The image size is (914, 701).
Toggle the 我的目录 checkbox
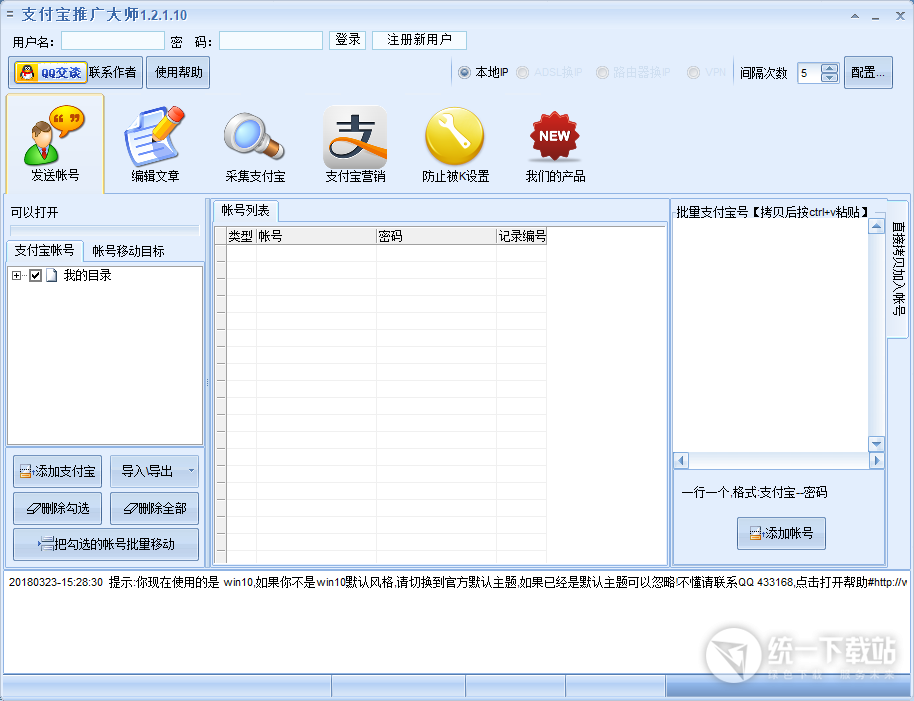(36, 276)
